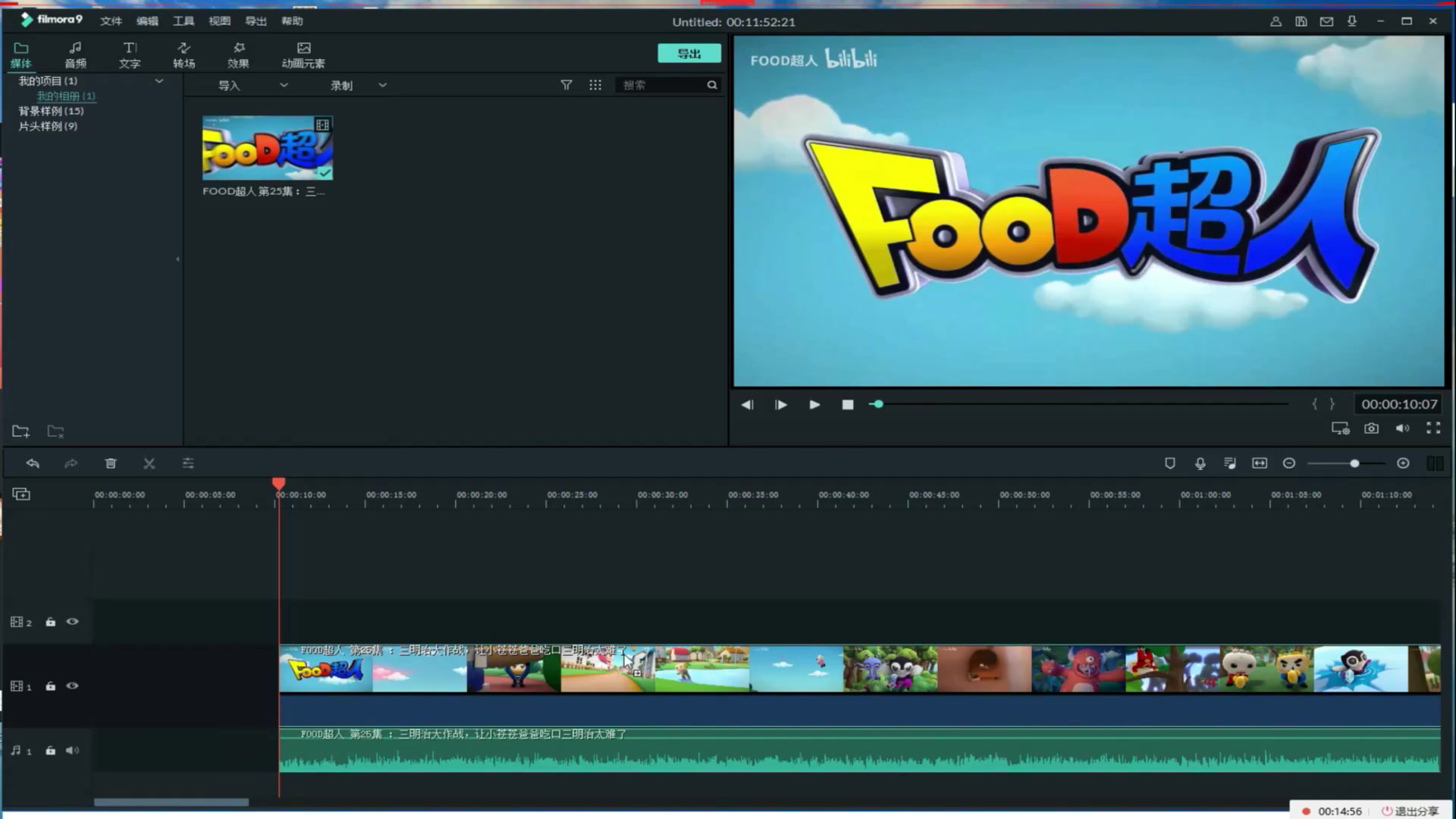The width and height of the screenshot is (1456, 819).
Task: Play the preview video
Action: pos(814,405)
